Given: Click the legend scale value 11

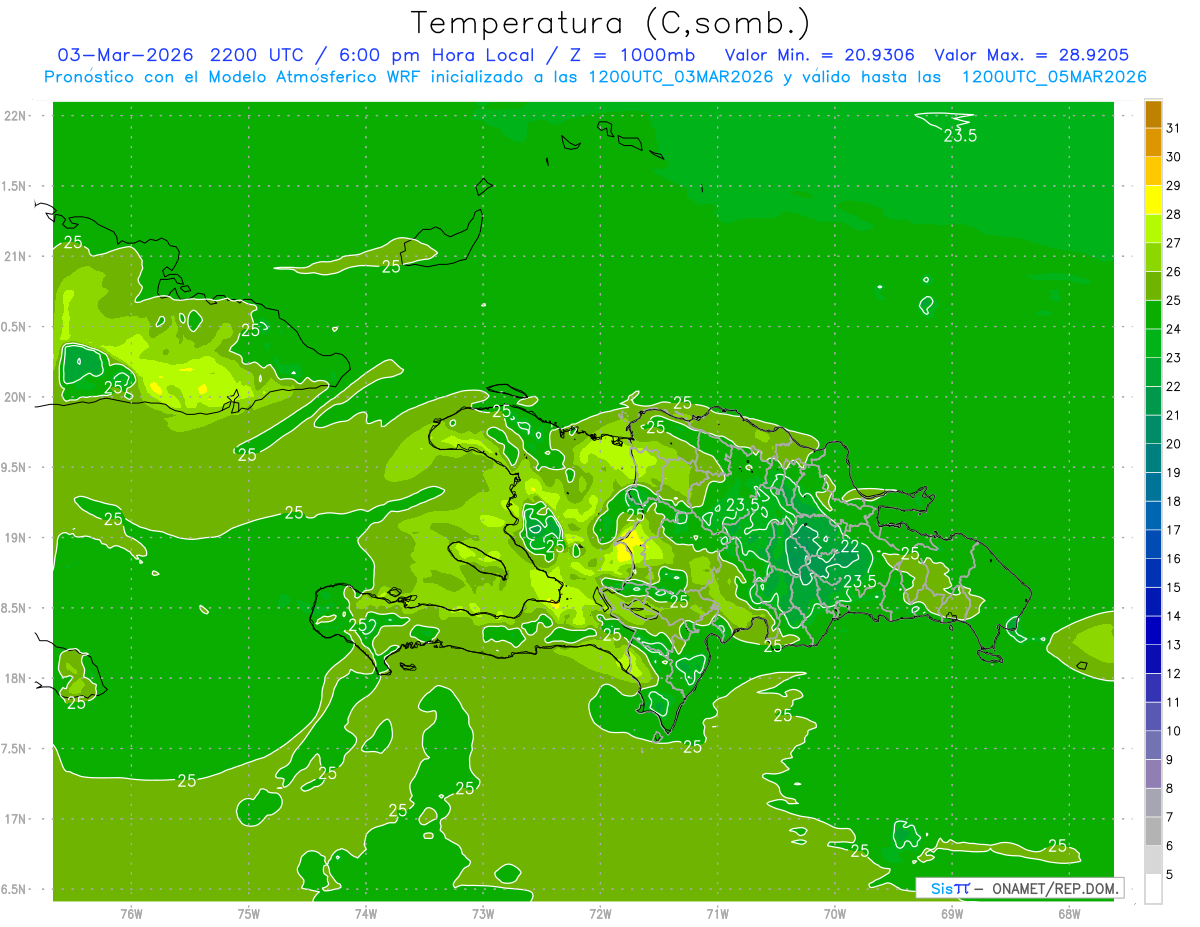Looking at the screenshot, I should point(1173,702).
